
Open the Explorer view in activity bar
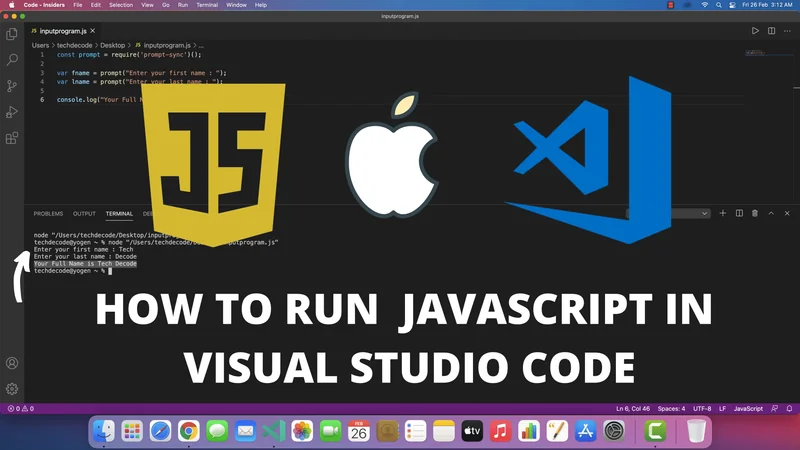[12, 34]
